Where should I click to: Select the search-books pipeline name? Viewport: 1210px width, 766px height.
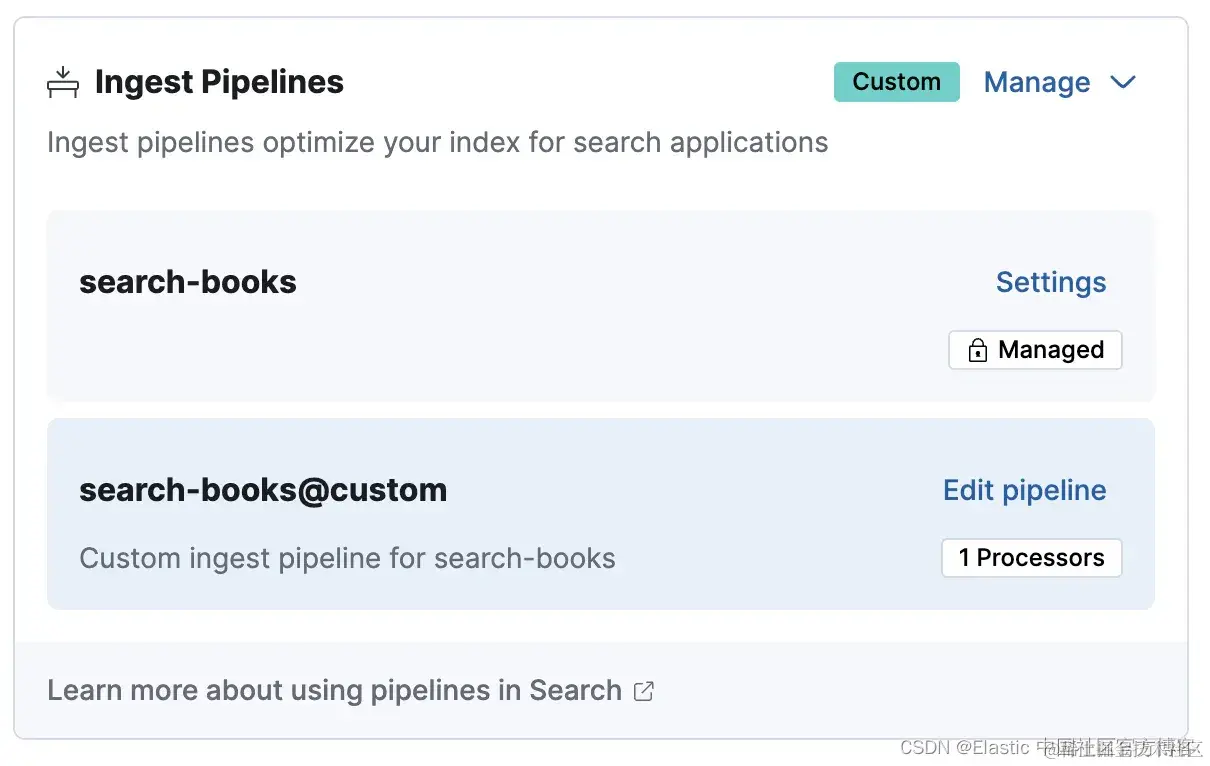point(188,282)
